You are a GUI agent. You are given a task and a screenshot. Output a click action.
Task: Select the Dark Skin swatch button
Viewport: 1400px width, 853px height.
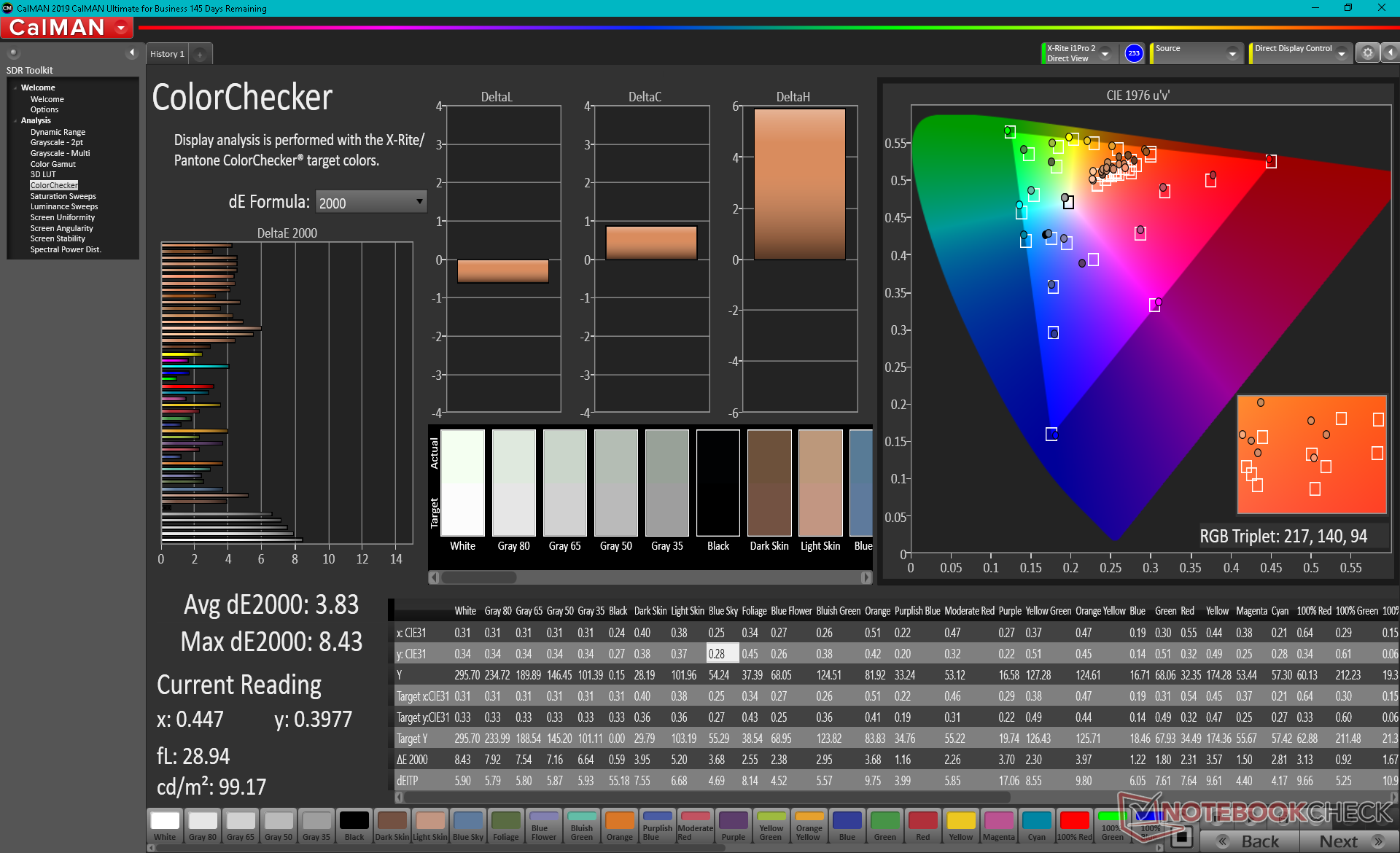(392, 826)
